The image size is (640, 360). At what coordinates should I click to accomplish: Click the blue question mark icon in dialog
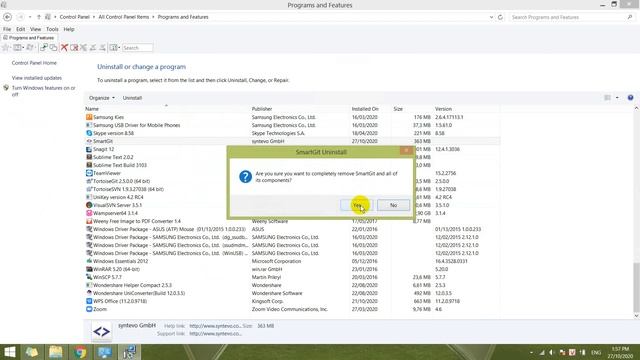[x=245, y=177]
